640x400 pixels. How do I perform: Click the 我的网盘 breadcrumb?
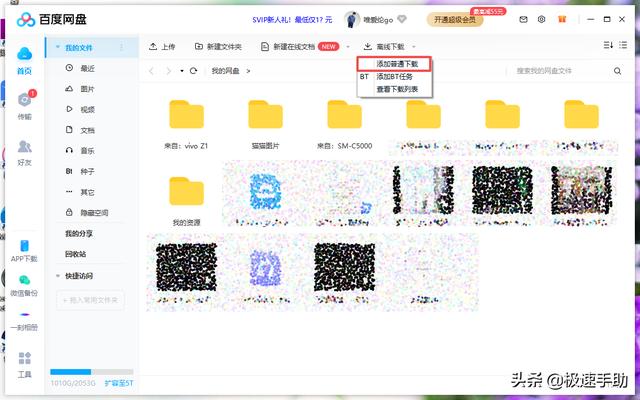[x=225, y=71]
